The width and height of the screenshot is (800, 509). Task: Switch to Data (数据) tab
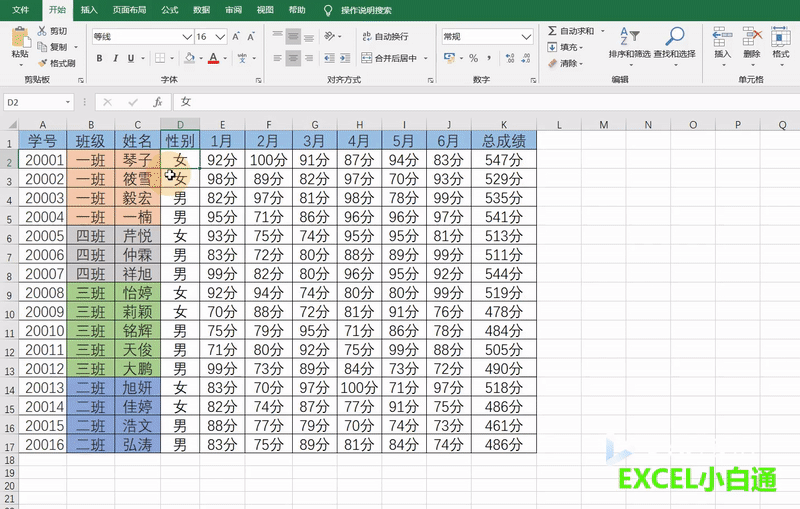202,10
